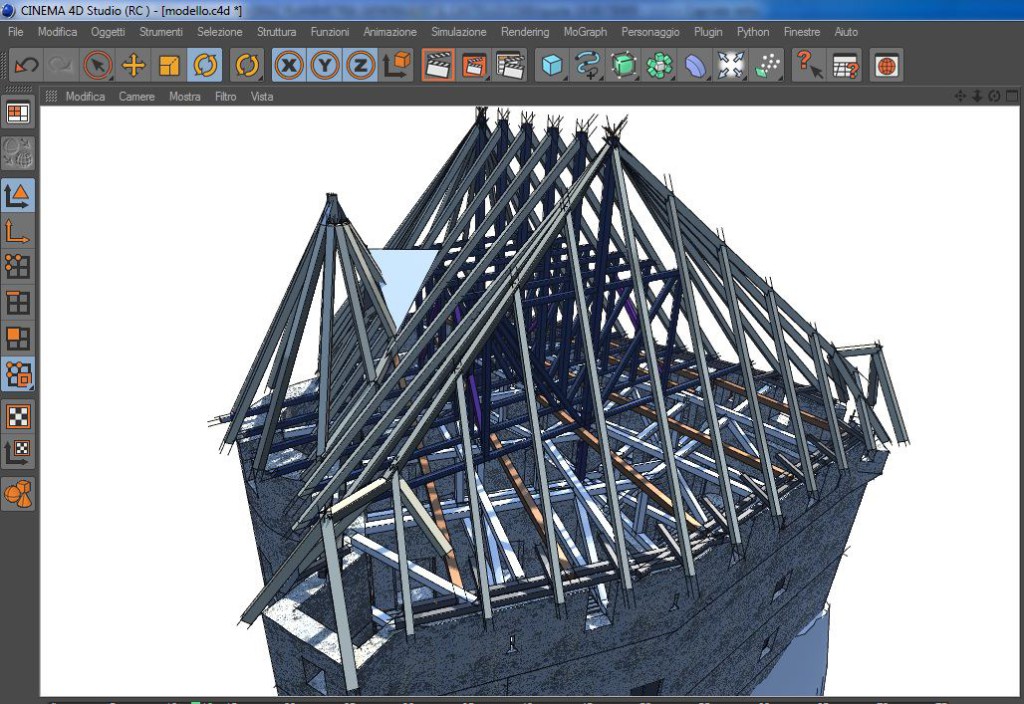Expand the Cube primitive objects dropdown

pyautogui.click(x=551, y=66)
